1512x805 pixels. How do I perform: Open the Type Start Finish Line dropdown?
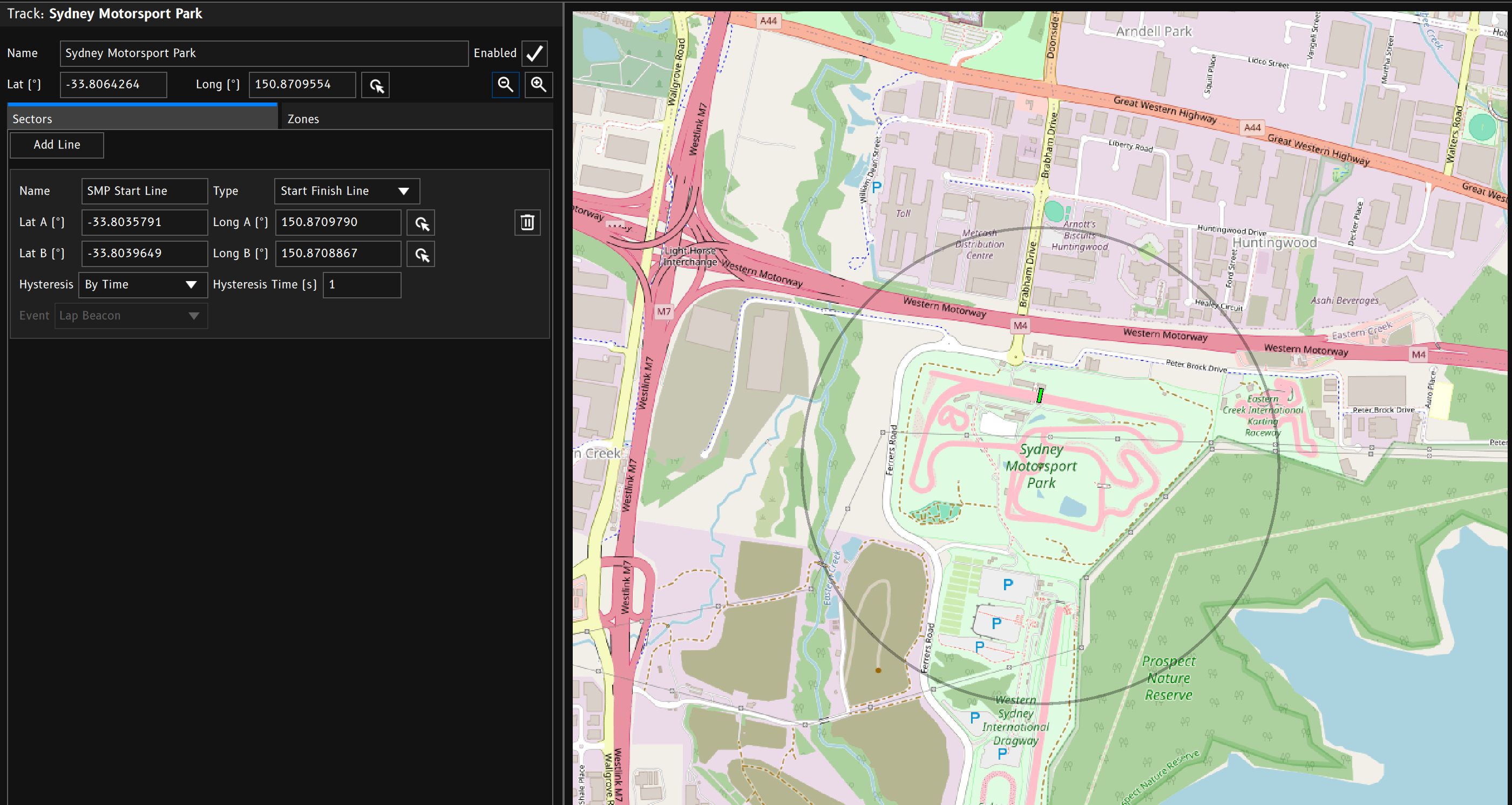click(x=347, y=192)
